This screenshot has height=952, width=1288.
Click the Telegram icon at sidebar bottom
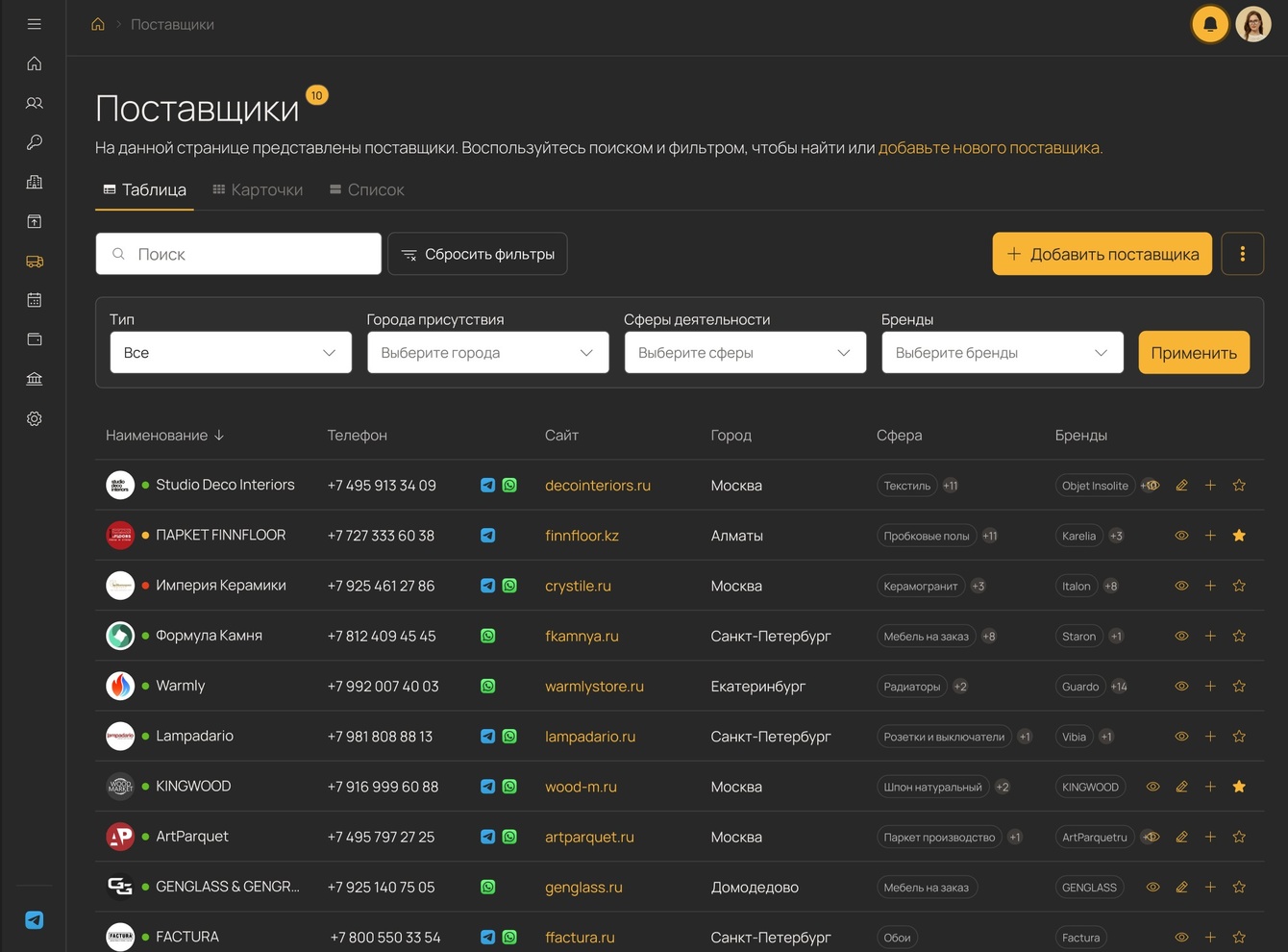pyautogui.click(x=35, y=920)
